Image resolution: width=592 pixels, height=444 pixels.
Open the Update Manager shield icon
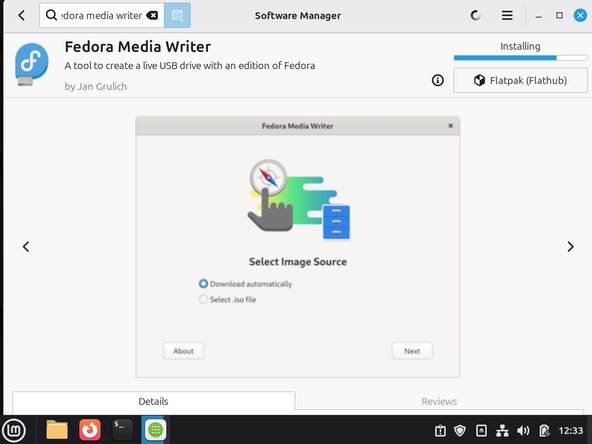(x=460, y=430)
